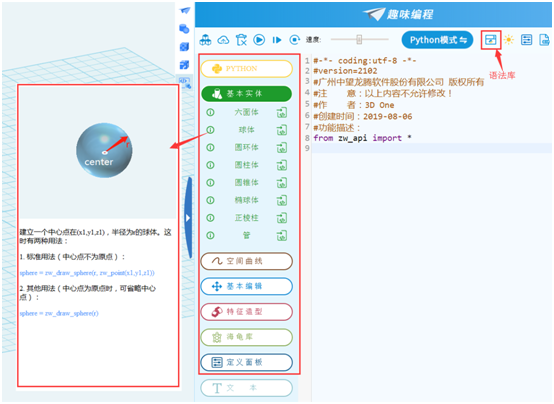Click empty line 9 in code editor
Screen dimensions: 554x404
431,148
